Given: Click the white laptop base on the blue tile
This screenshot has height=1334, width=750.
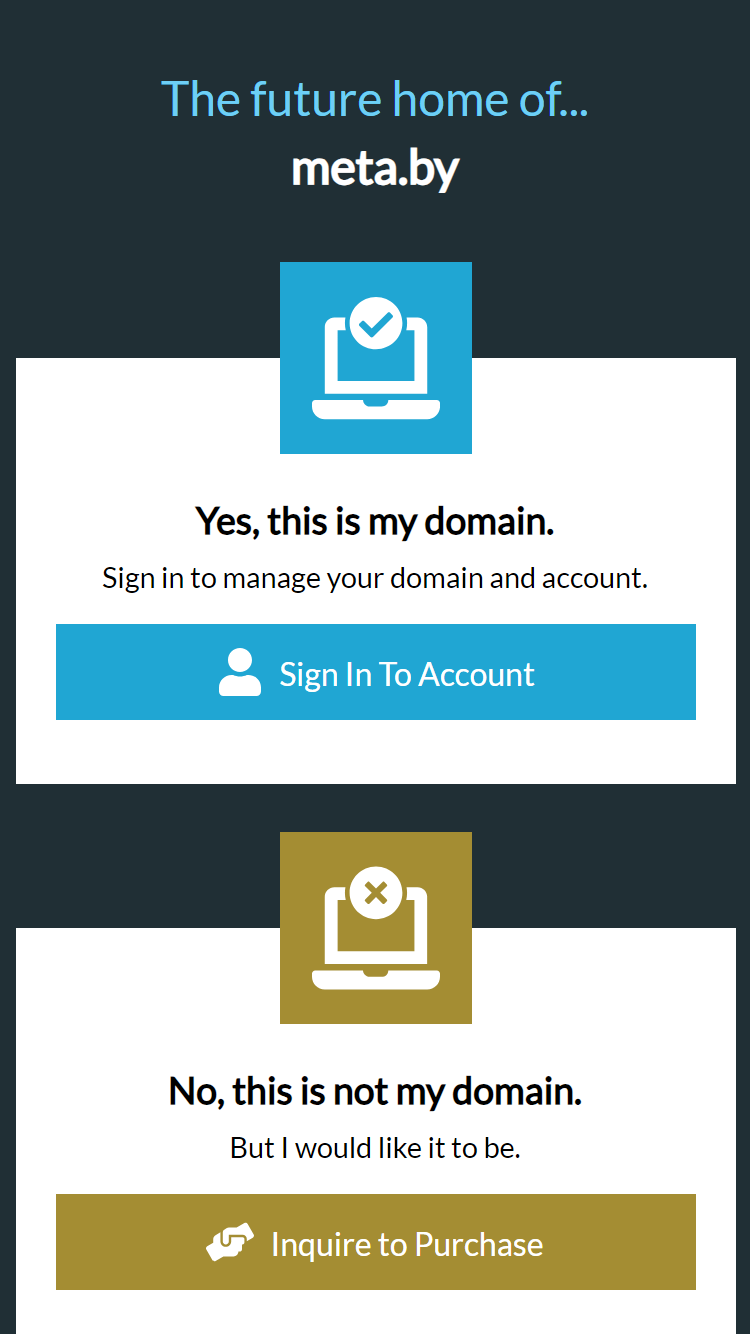Looking at the screenshot, I should click(x=376, y=408).
